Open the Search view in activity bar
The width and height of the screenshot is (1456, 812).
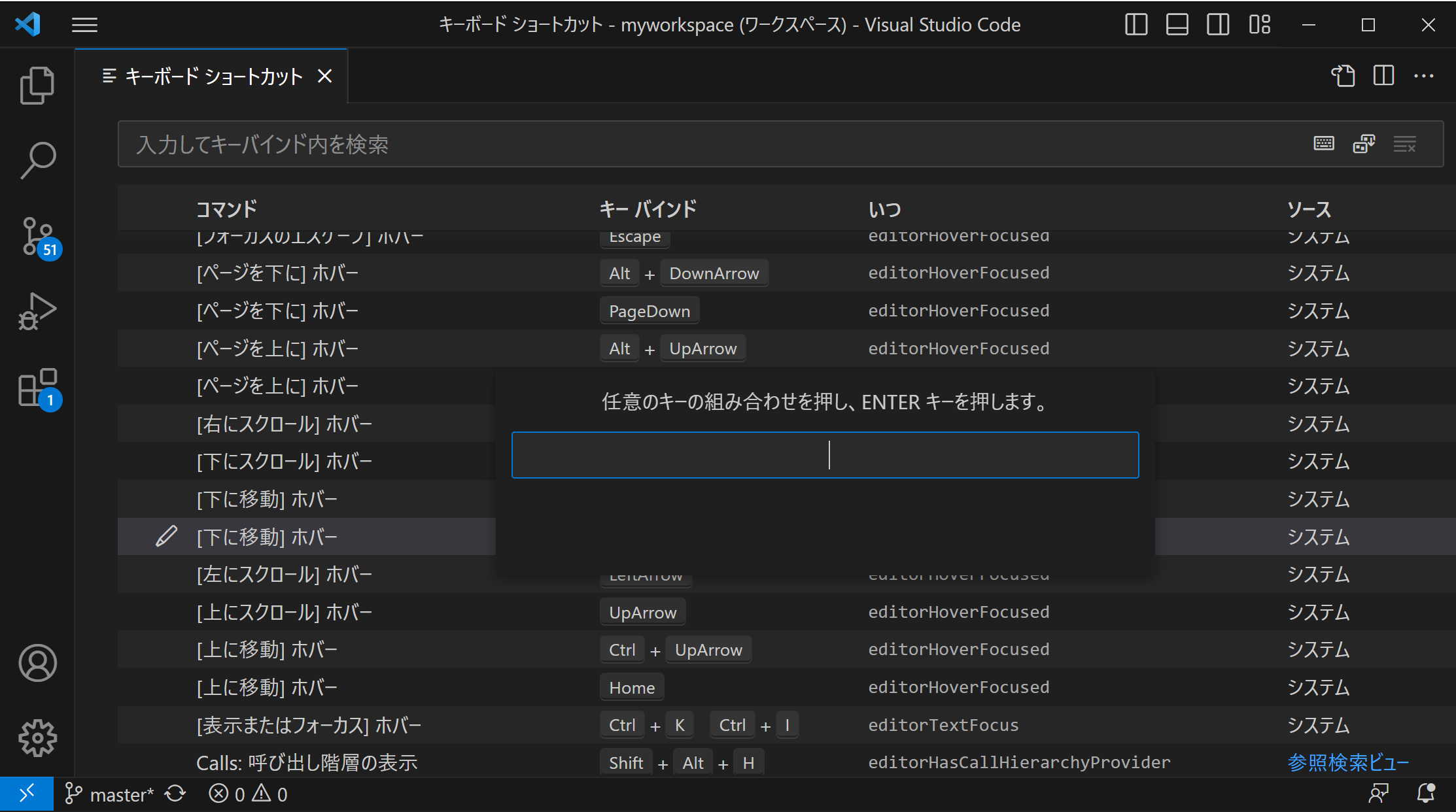tap(37, 160)
